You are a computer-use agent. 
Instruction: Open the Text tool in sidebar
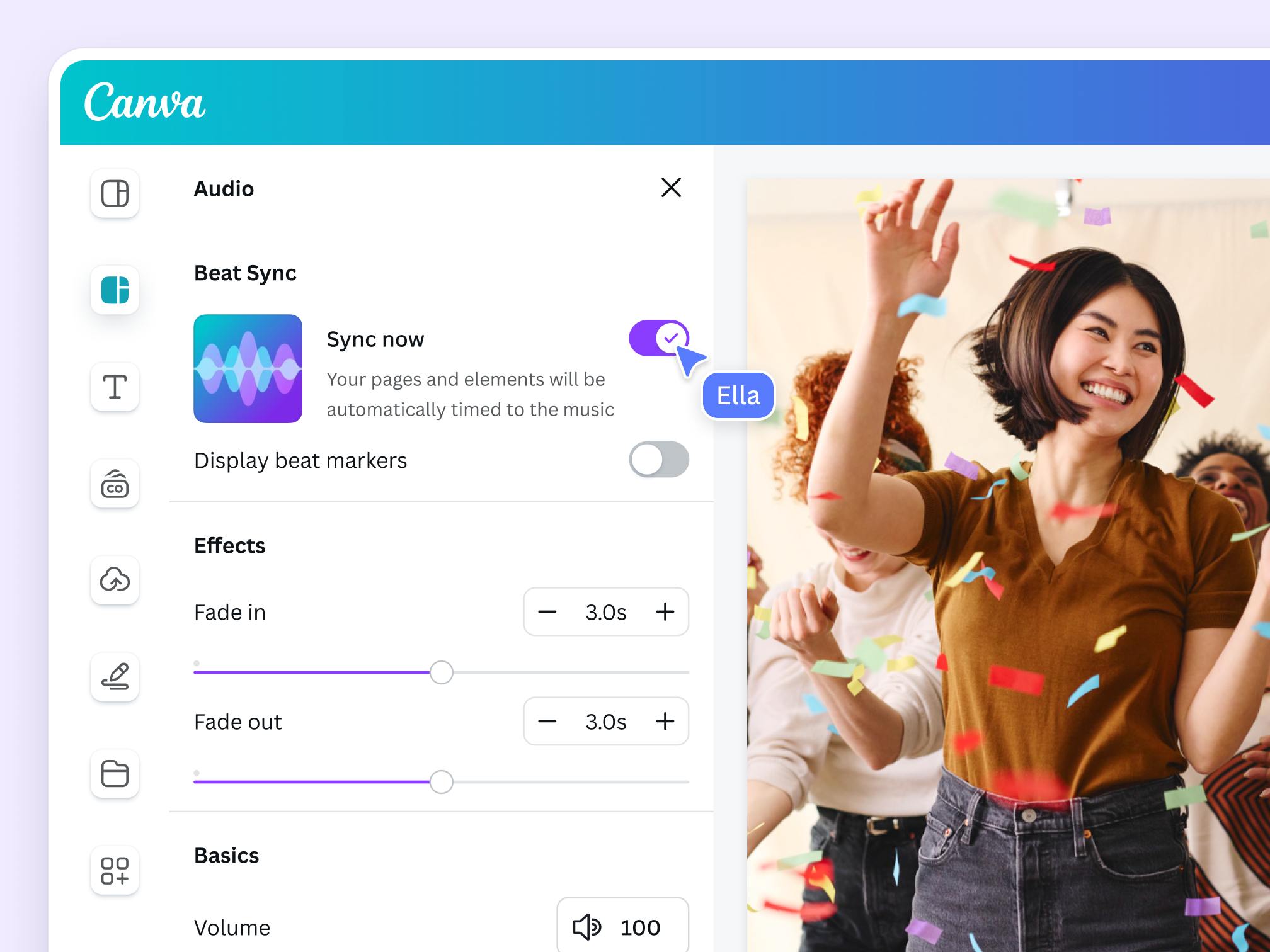pyautogui.click(x=115, y=387)
